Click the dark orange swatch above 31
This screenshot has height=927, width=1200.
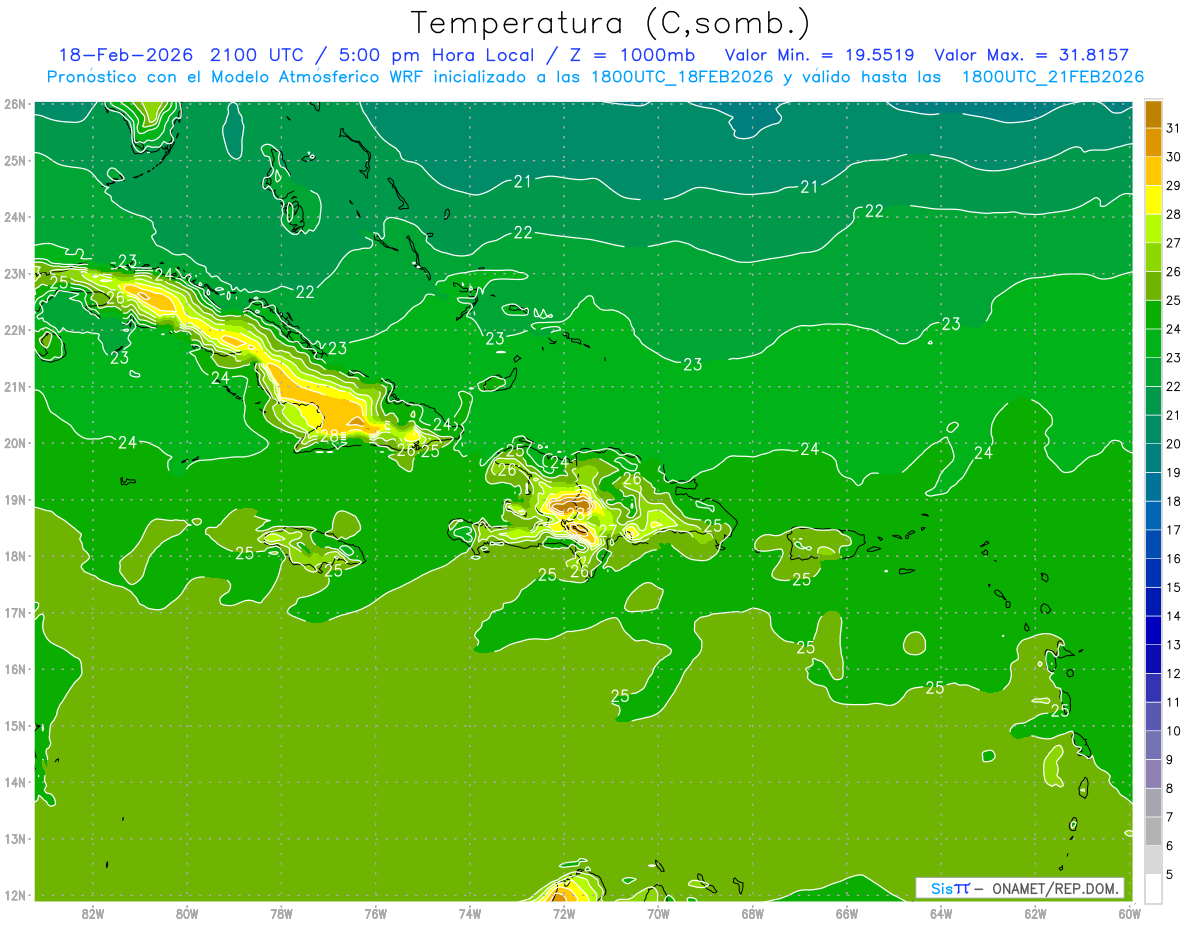coord(1153,113)
